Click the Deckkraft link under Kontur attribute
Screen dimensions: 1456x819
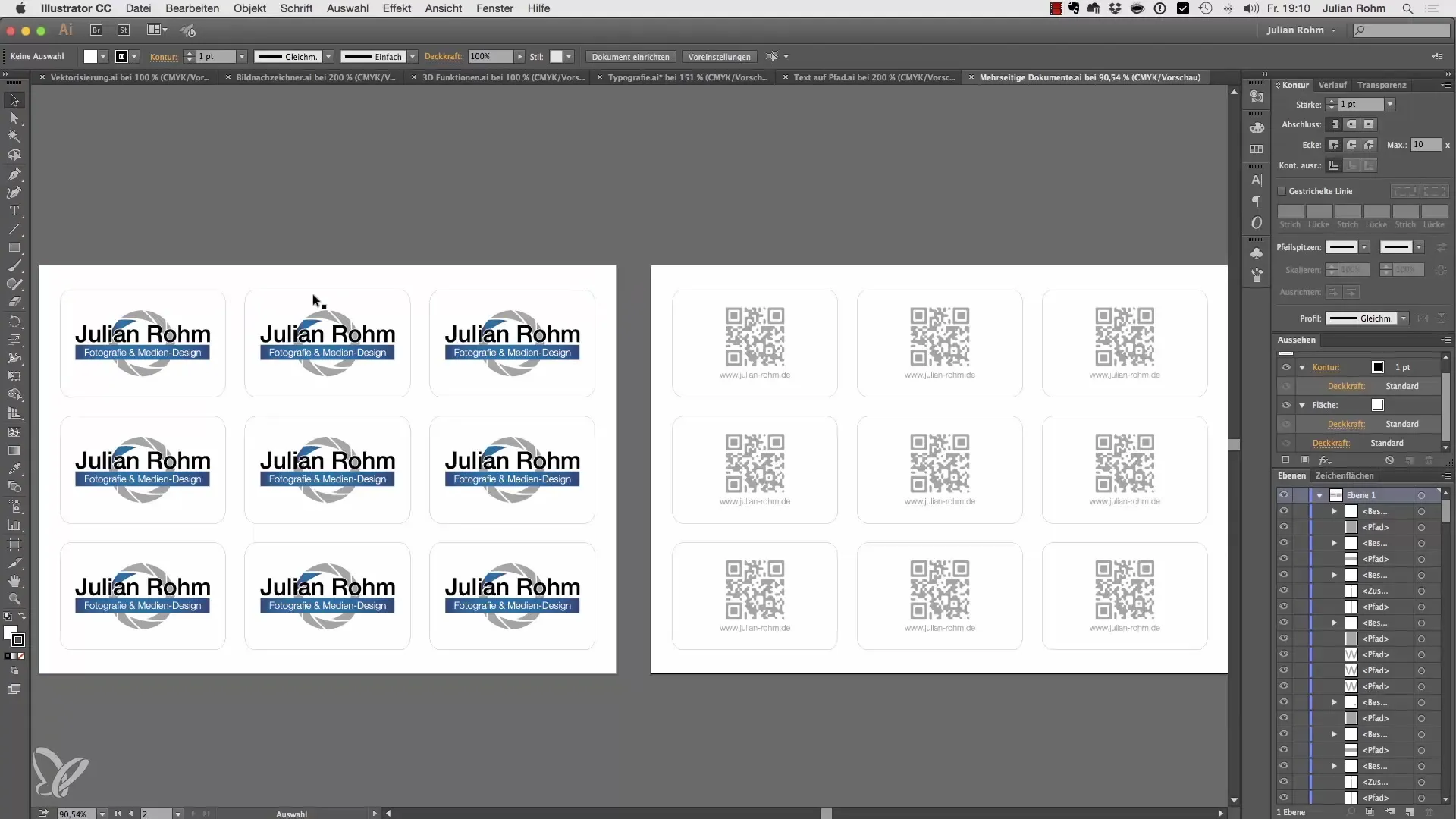[1346, 386]
